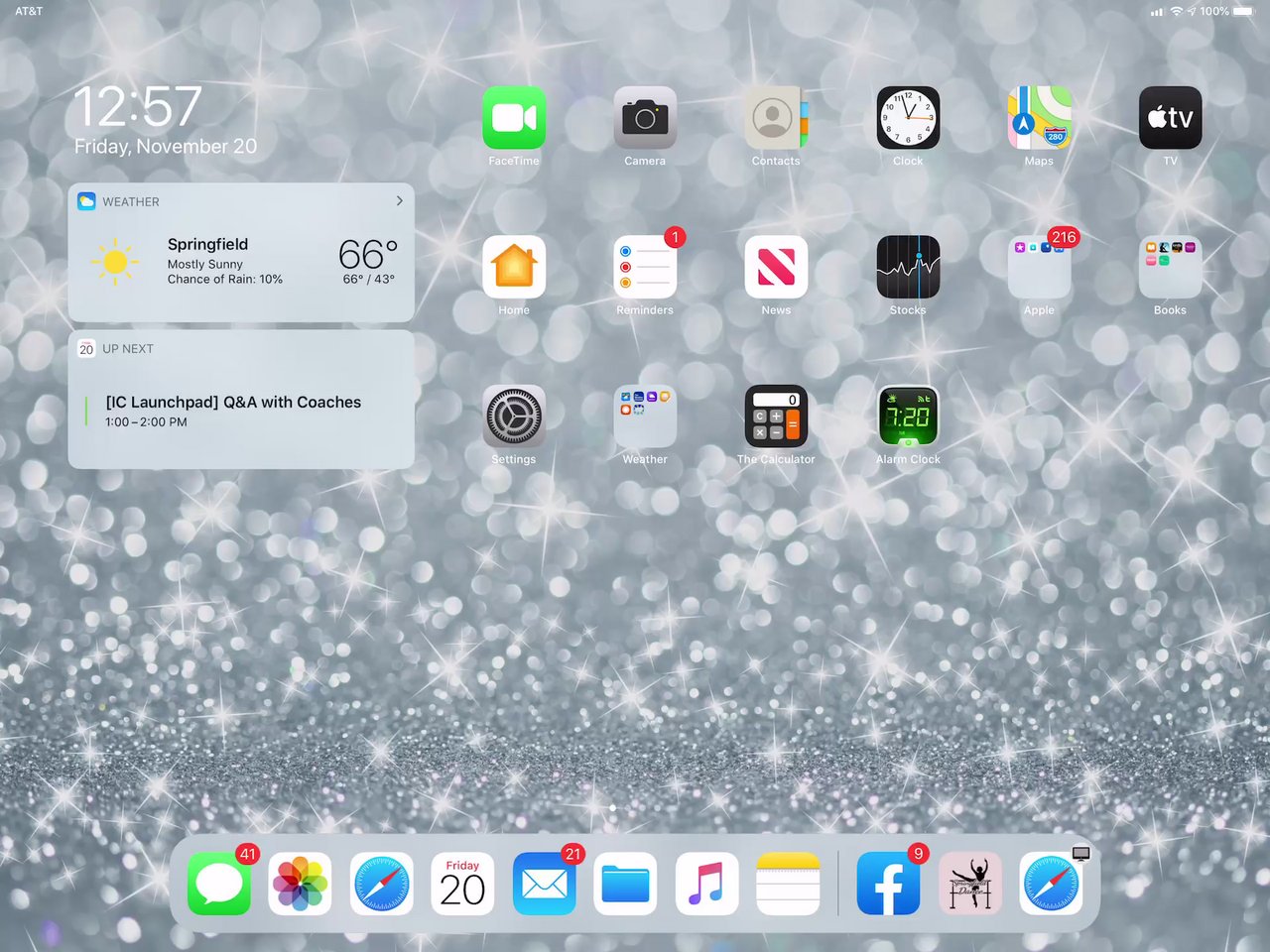
Task: Open the Clock app
Action: point(908,118)
